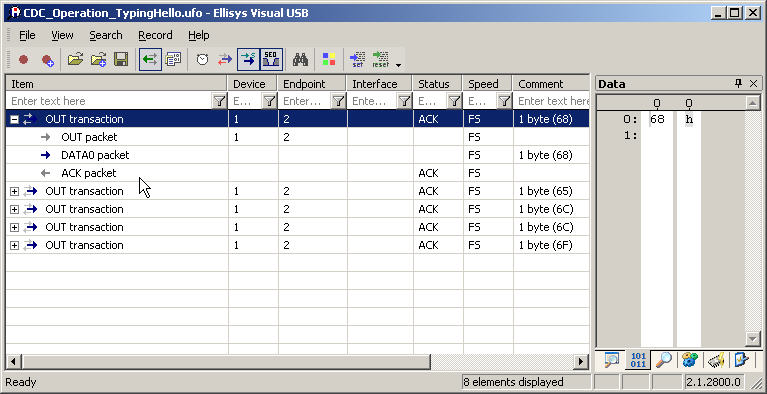Click the set marker toolbar icon
The width and height of the screenshot is (767, 394).
tap(358, 60)
